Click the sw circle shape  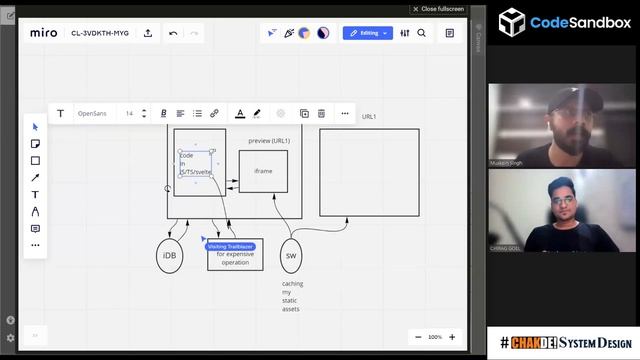point(291,256)
